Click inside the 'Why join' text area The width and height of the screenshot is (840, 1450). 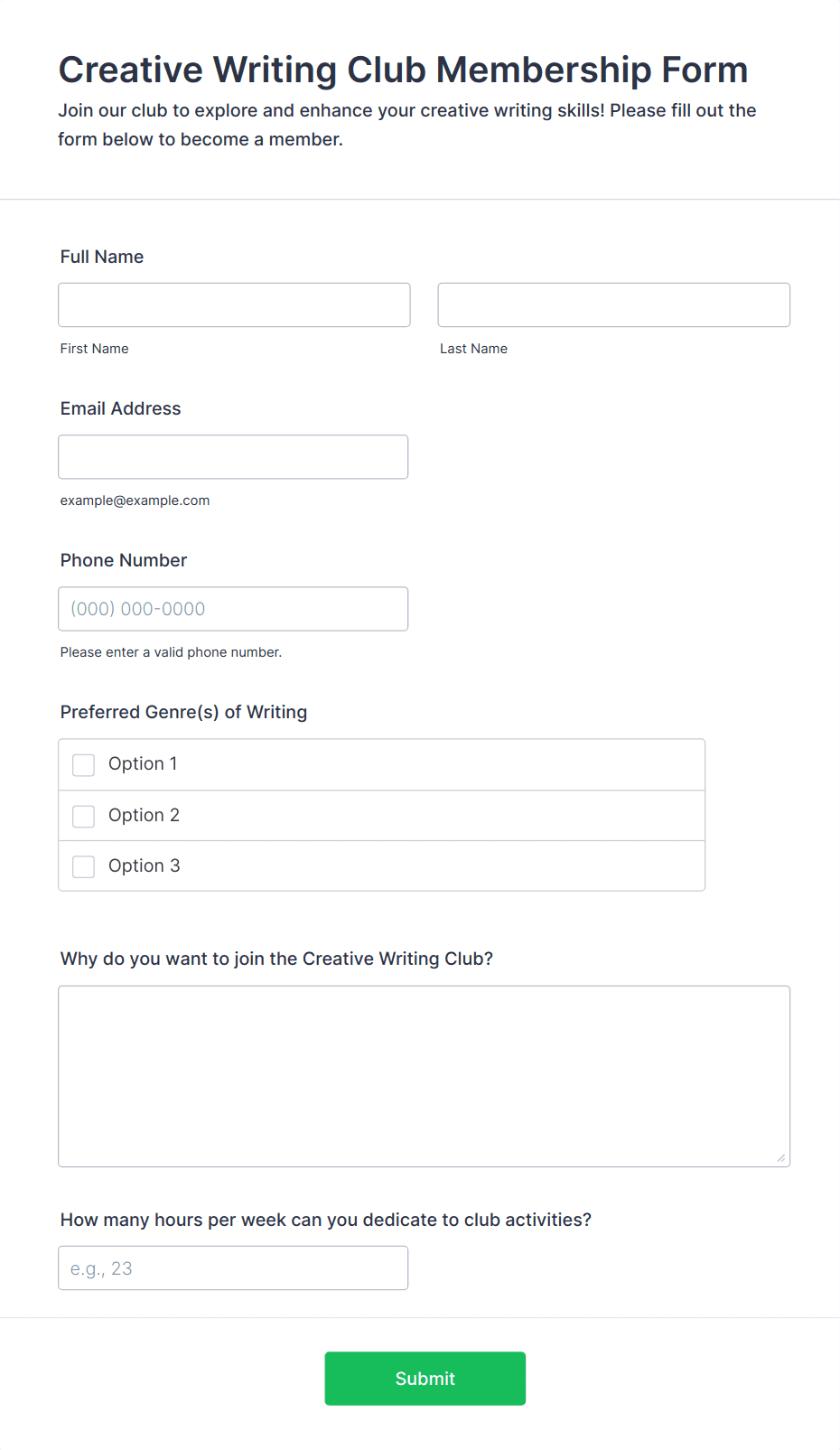425,1076
